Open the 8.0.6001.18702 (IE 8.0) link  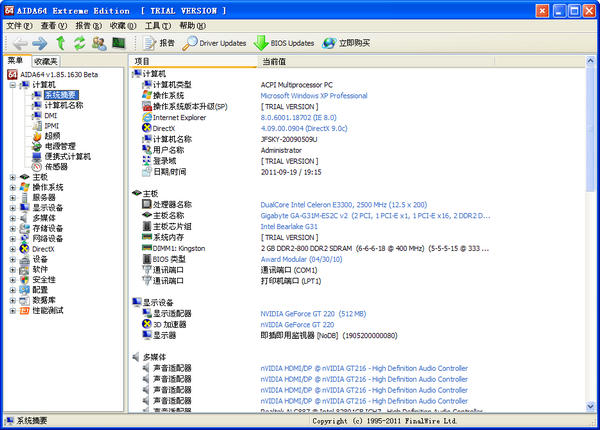pos(298,117)
